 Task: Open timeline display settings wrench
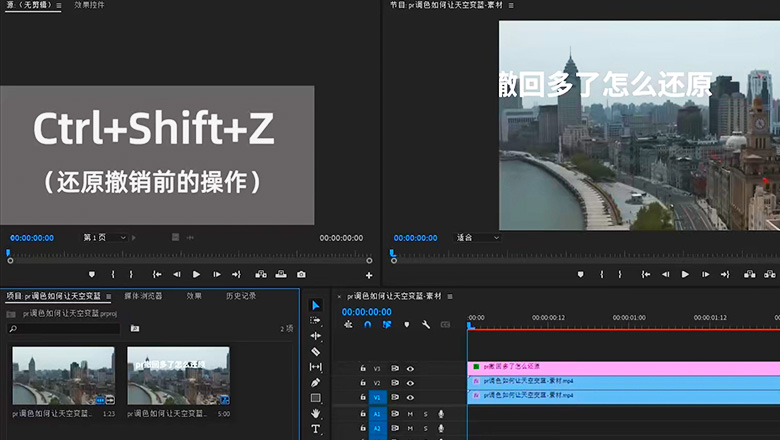coord(426,325)
